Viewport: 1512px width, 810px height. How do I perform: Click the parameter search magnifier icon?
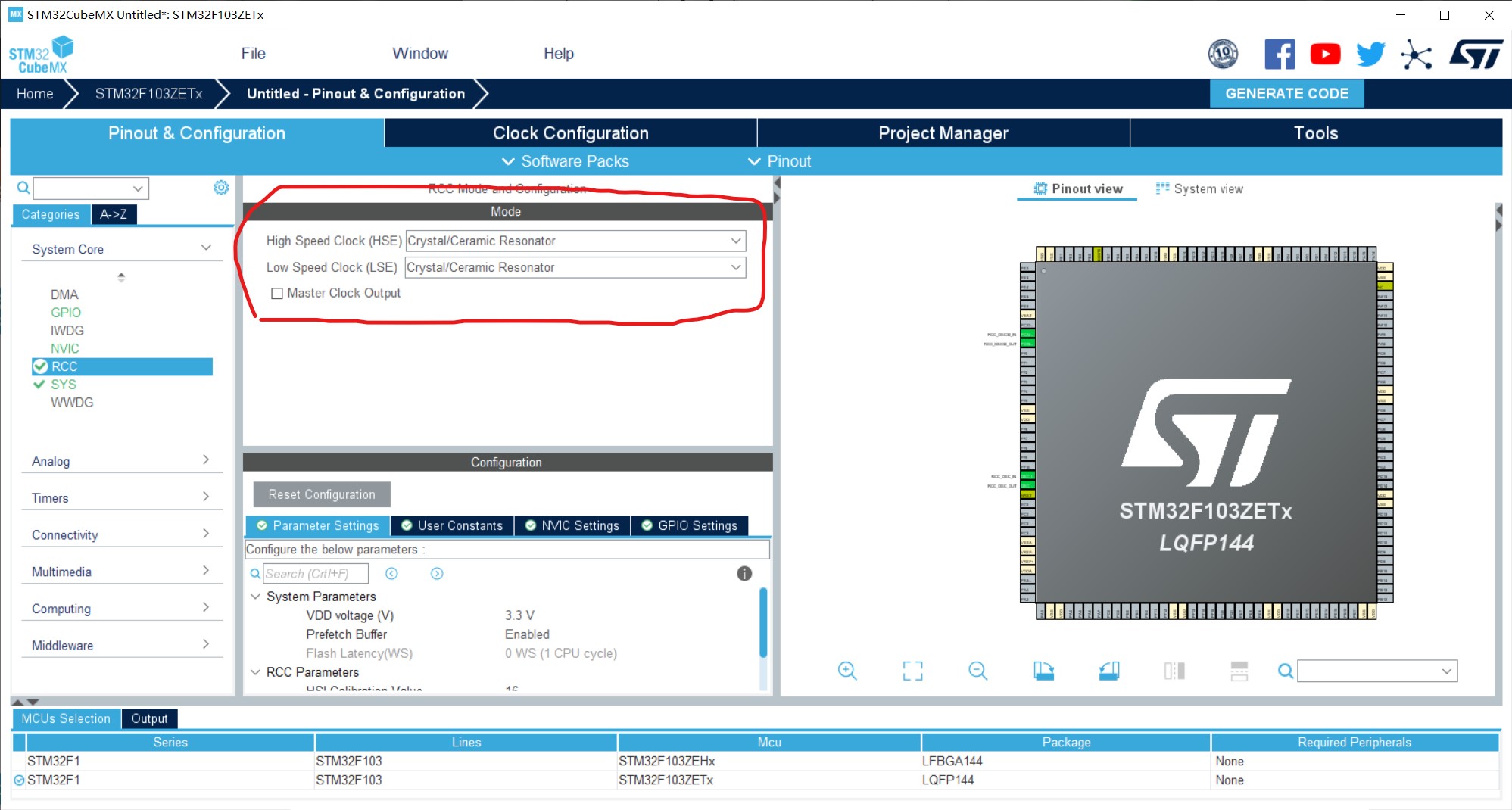coord(255,574)
